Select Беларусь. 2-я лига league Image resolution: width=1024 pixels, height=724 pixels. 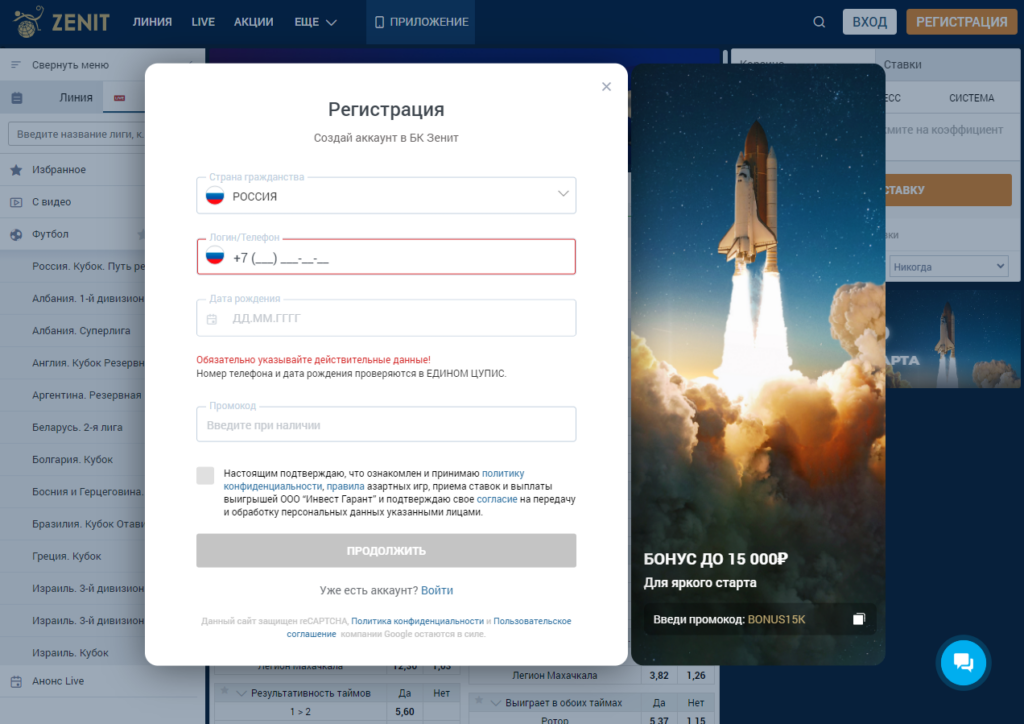click(x=77, y=427)
